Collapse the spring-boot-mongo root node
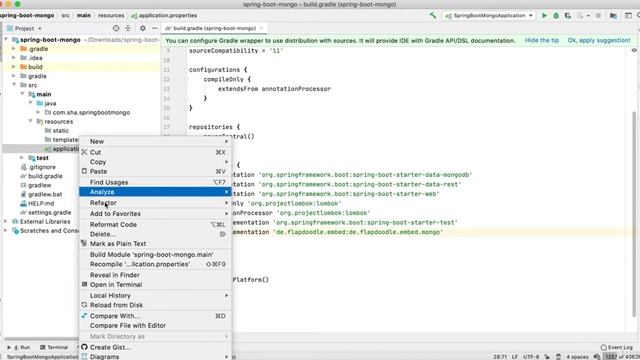640x360 pixels. click(6, 40)
